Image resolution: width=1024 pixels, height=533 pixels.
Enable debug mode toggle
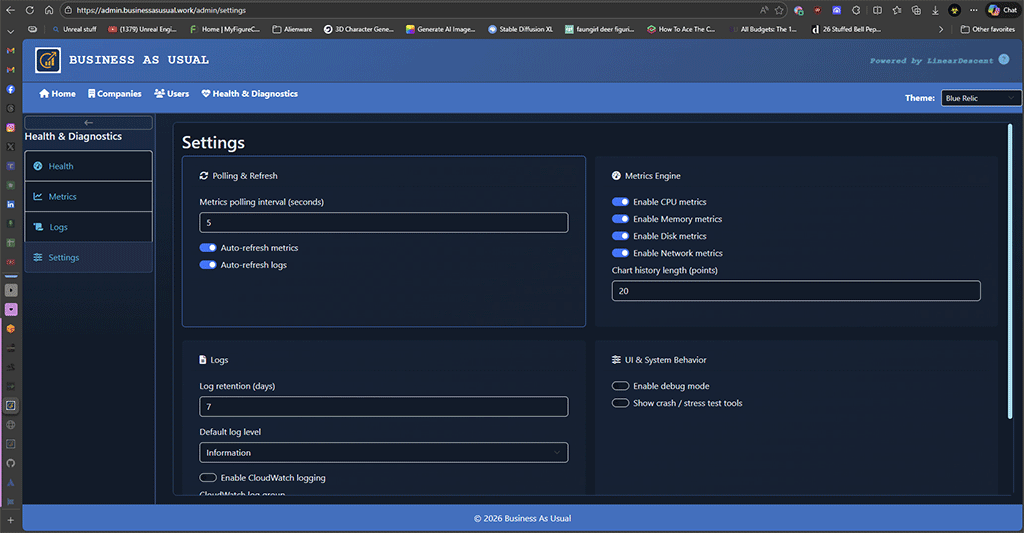[x=621, y=386]
